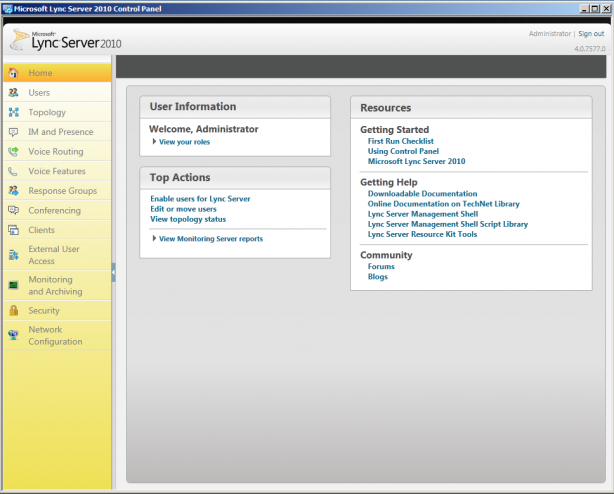This screenshot has height=494, width=614.
Task: Click the Conferencing speech bubbles icon
Action: (x=14, y=210)
